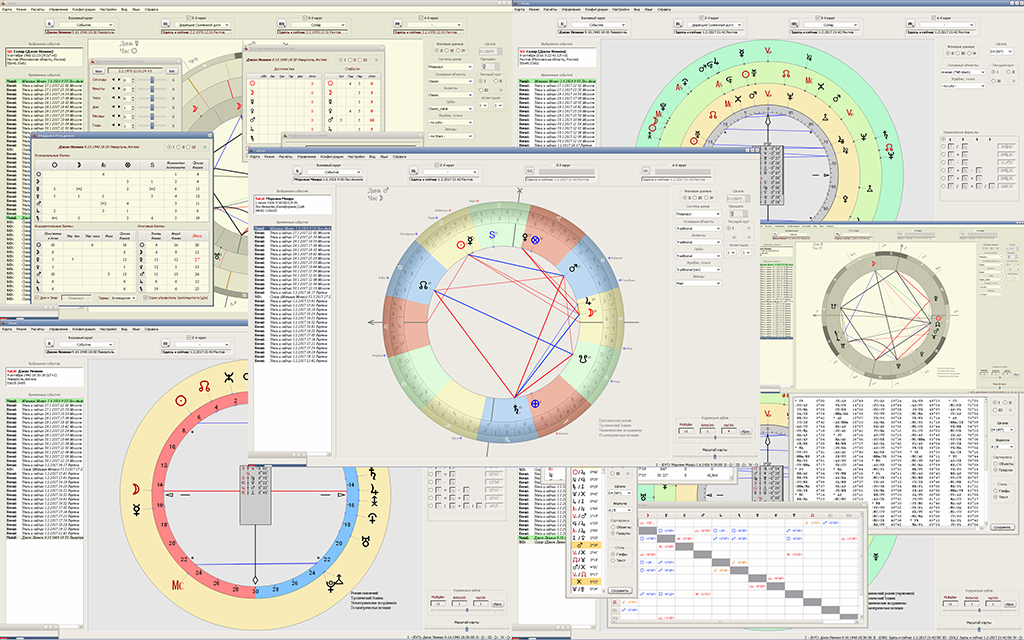The height and width of the screenshot is (640, 1024).
Task: Open Uranian (TNP-black) objects dropdown in top-right window
Action: 963,72
